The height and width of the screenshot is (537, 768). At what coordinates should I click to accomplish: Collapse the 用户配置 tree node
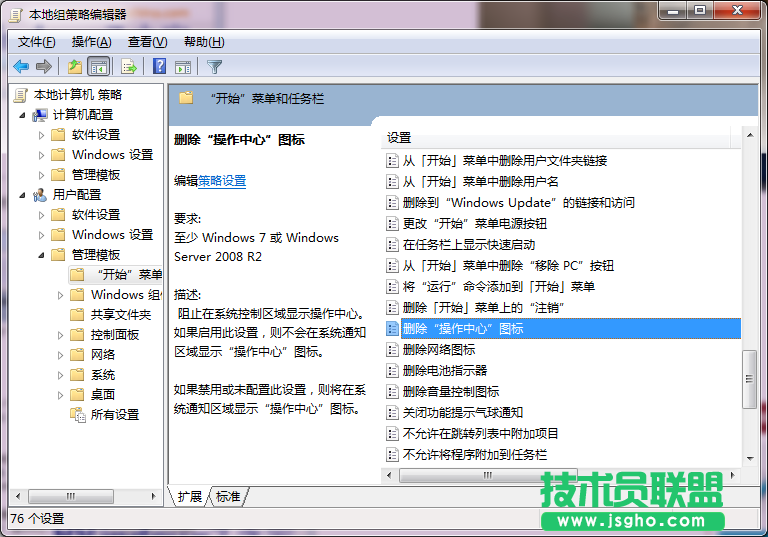22,195
